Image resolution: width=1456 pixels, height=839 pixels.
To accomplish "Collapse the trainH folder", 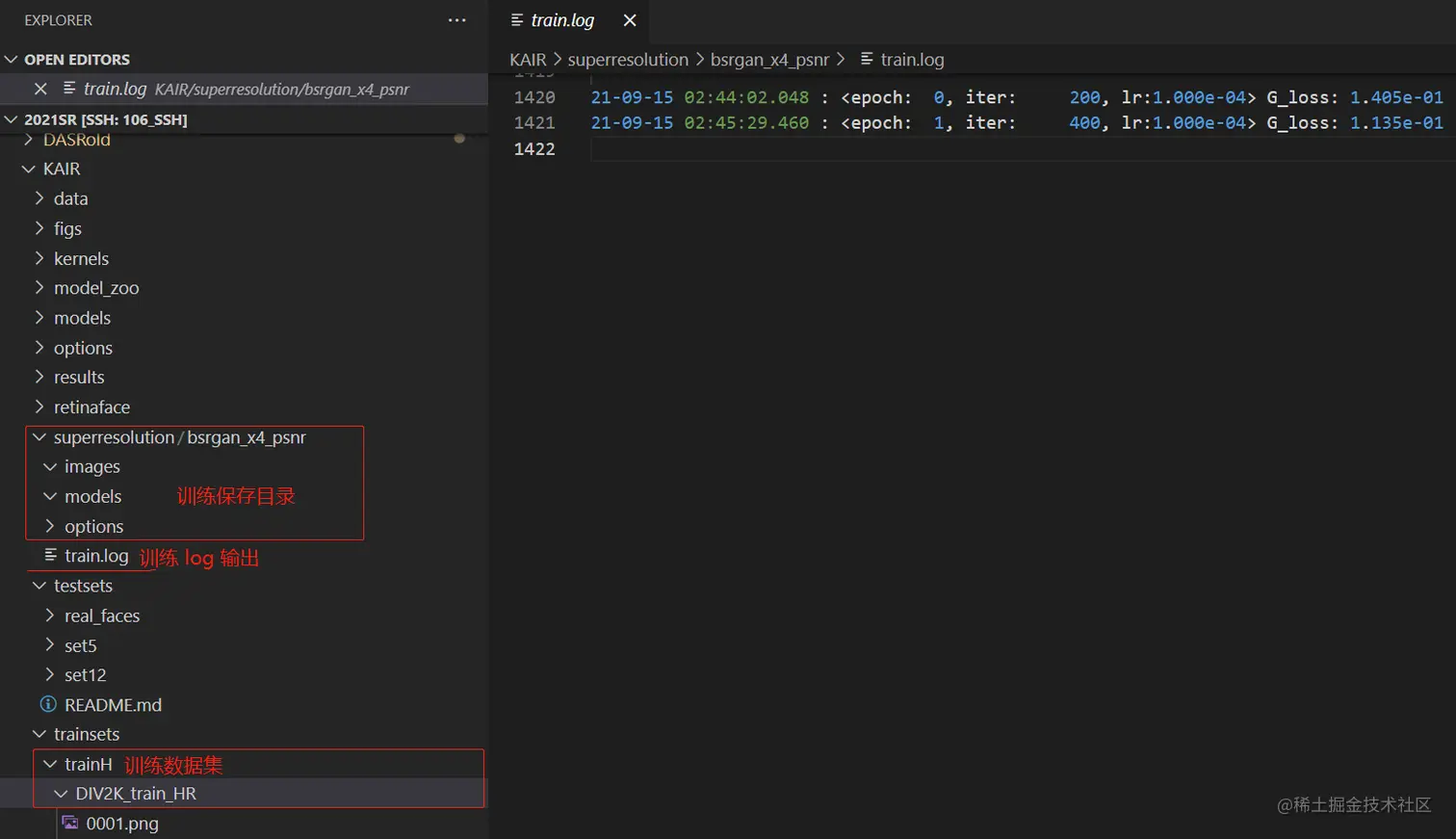I will (x=50, y=764).
